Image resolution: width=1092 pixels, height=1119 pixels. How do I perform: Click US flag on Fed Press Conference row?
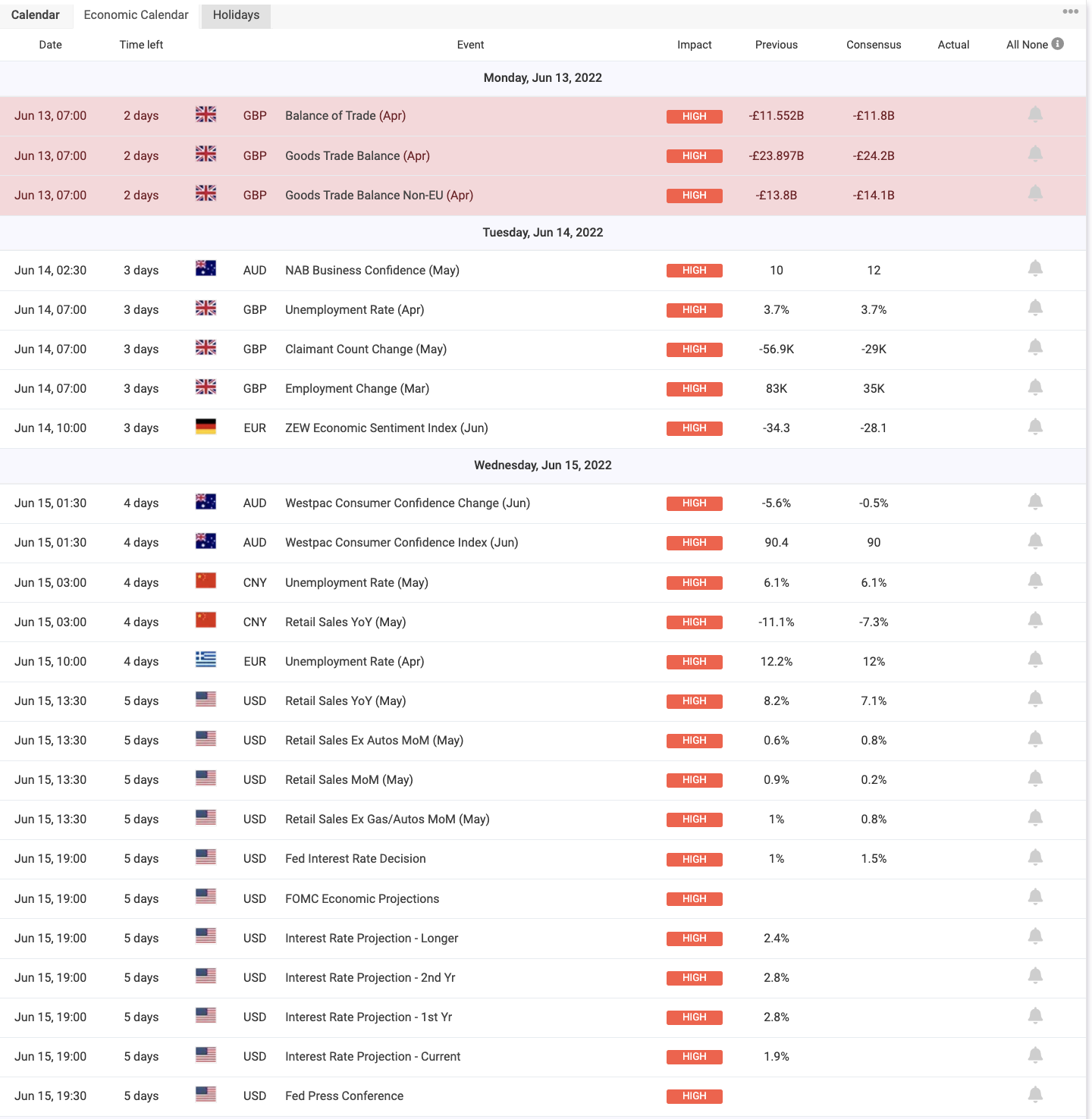(x=206, y=1095)
